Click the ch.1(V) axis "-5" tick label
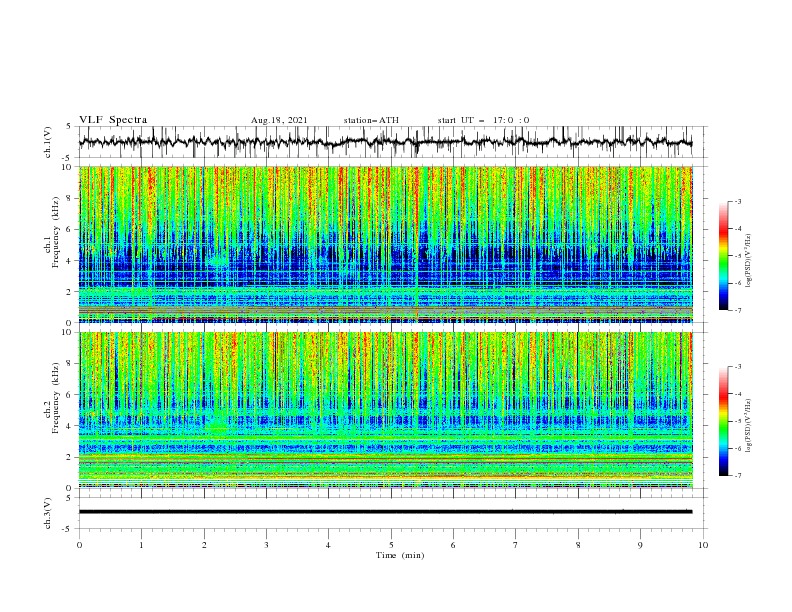This screenshot has width=792, height=612. point(68,158)
